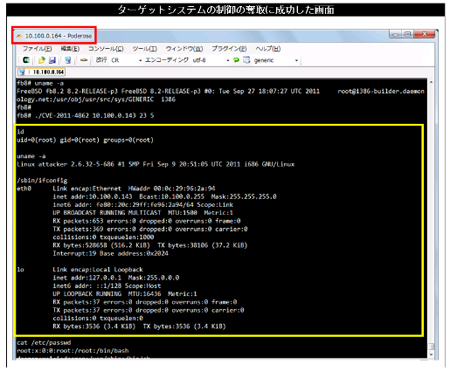This screenshot has height=371, width=450.
Task: Open the generic terminal type dropdown
Action: click(x=275, y=60)
